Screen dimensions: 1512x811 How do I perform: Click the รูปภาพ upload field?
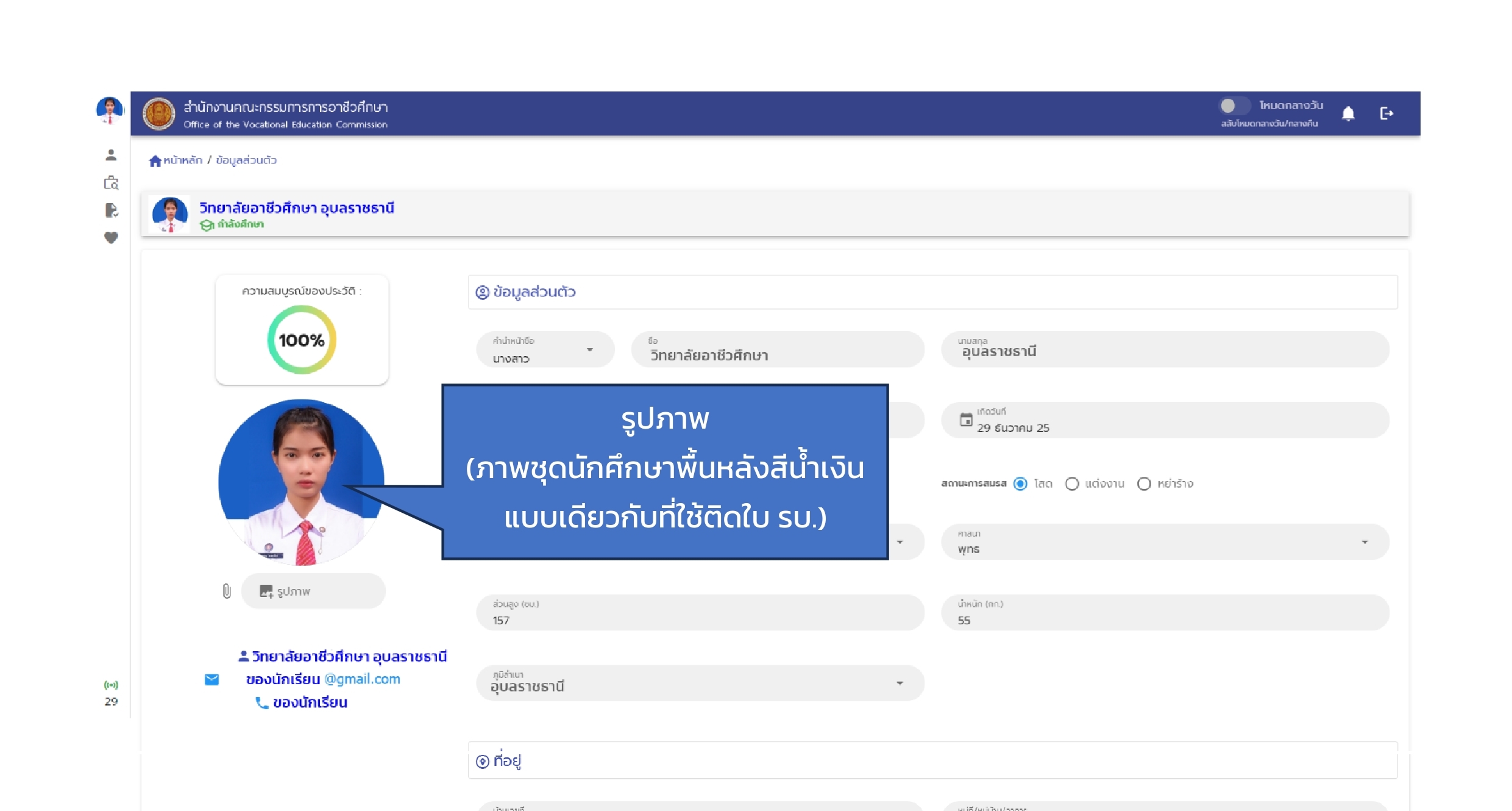pyautogui.click(x=313, y=591)
